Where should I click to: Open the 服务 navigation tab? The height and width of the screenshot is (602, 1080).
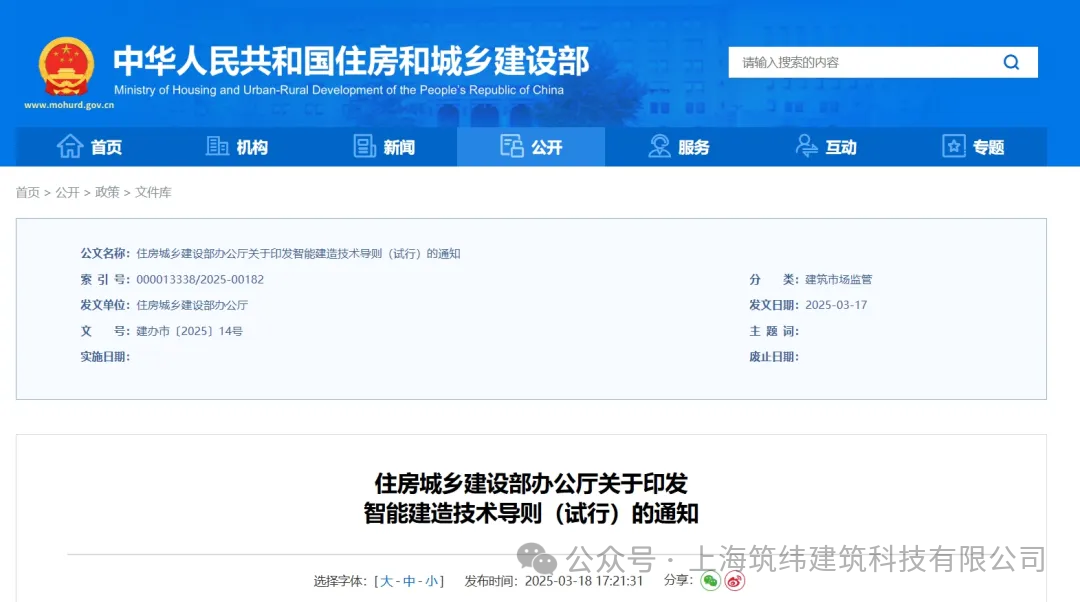[x=678, y=147]
